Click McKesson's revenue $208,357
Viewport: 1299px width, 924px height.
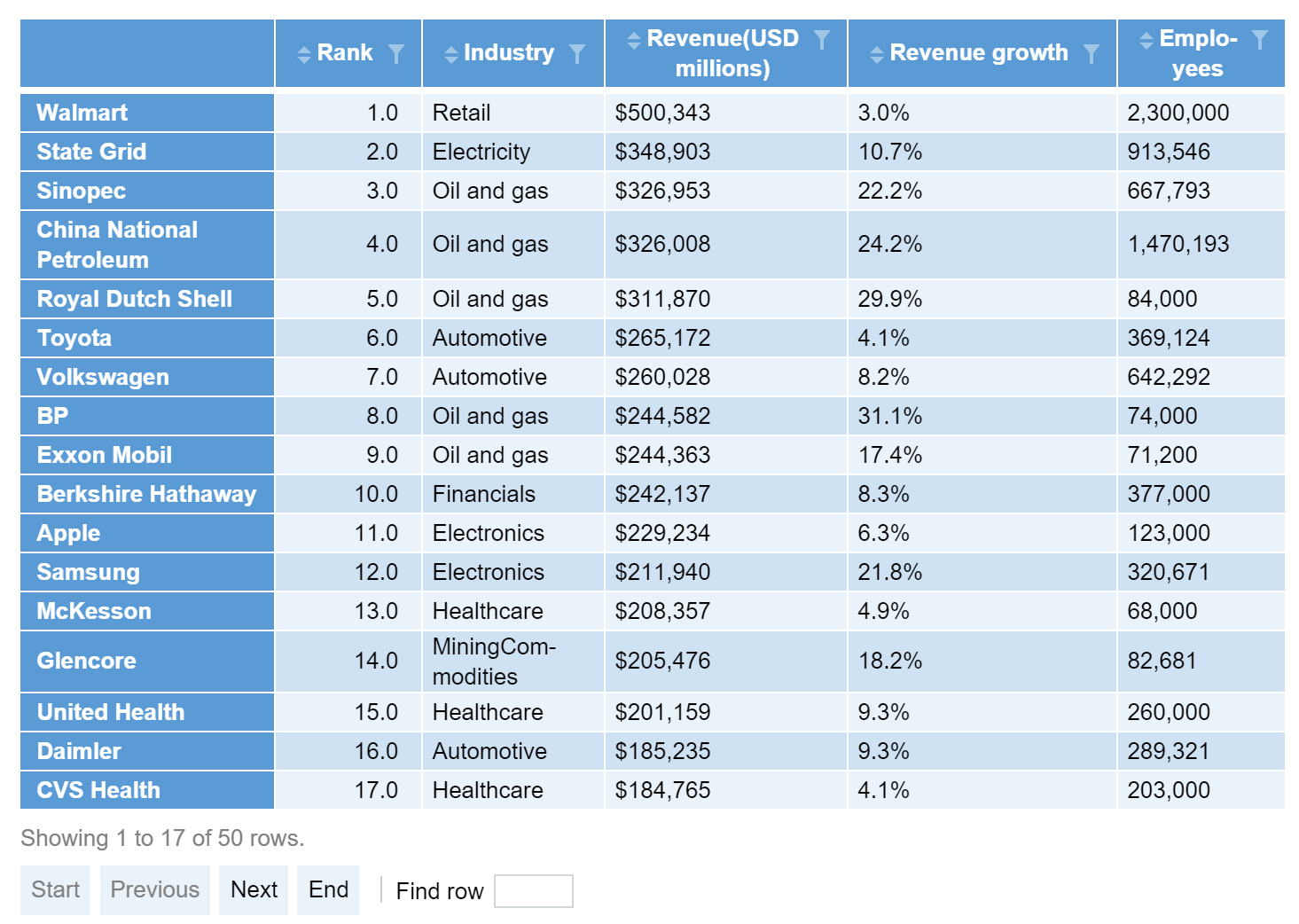[x=725, y=611]
